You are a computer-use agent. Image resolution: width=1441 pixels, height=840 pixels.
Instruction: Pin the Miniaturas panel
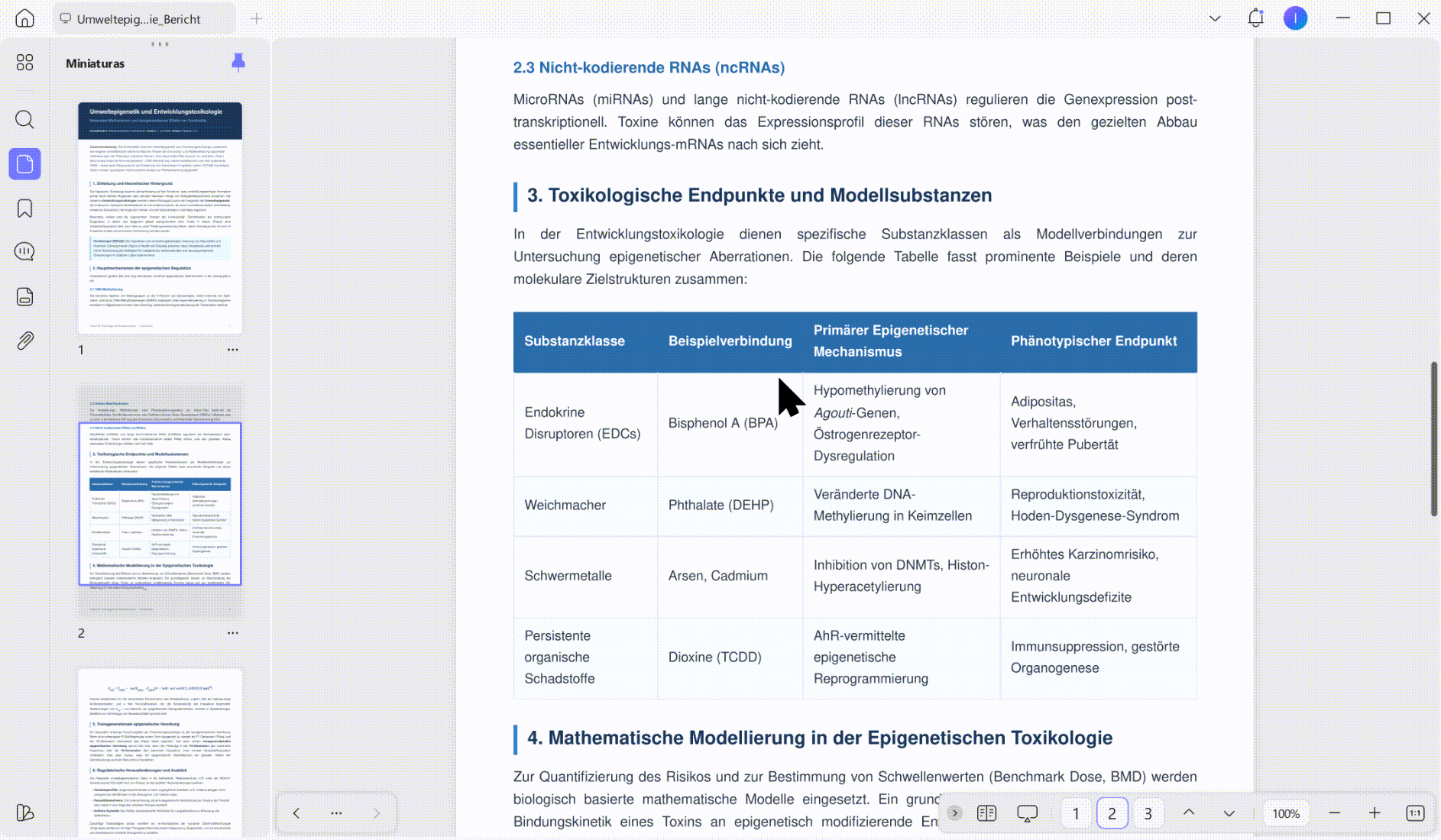point(238,63)
